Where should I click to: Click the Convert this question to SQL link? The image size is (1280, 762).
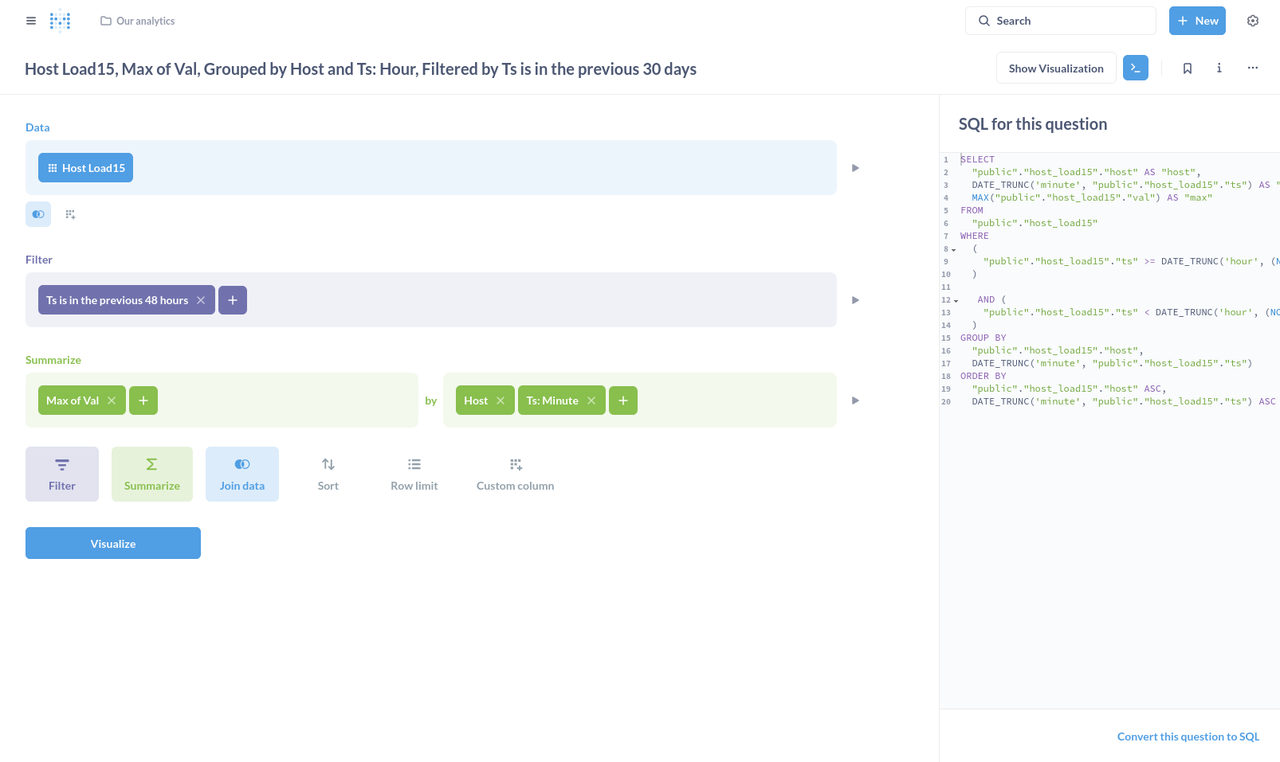point(1188,736)
